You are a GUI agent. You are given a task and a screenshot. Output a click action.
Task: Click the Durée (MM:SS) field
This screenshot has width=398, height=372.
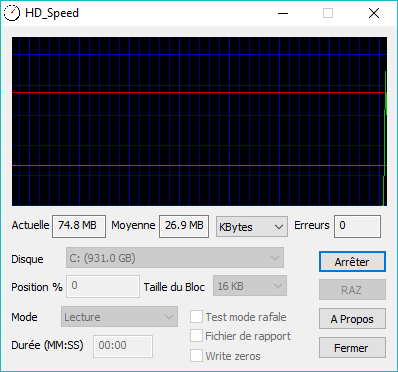123,346
